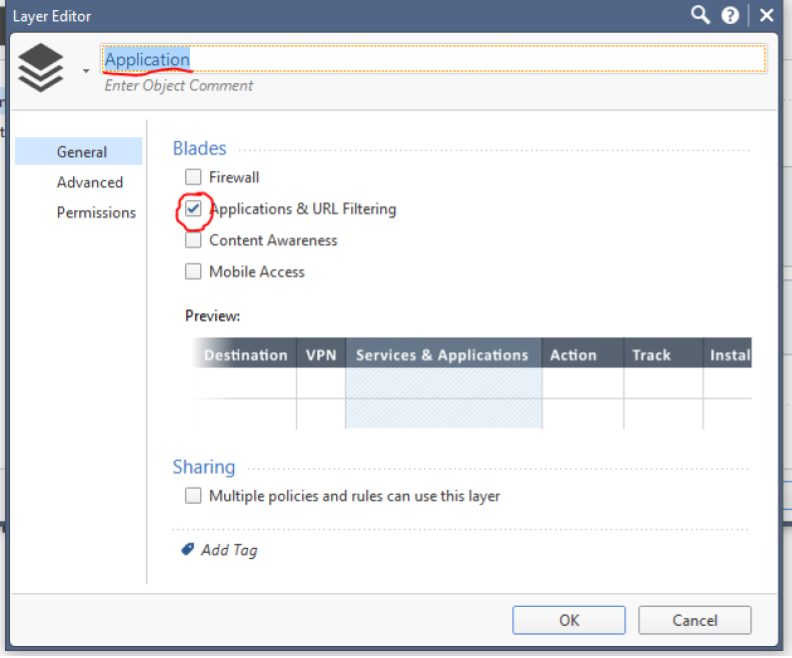The width and height of the screenshot is (792, 658).
Task: Click the Action preview column header
Action: (582, 353)
